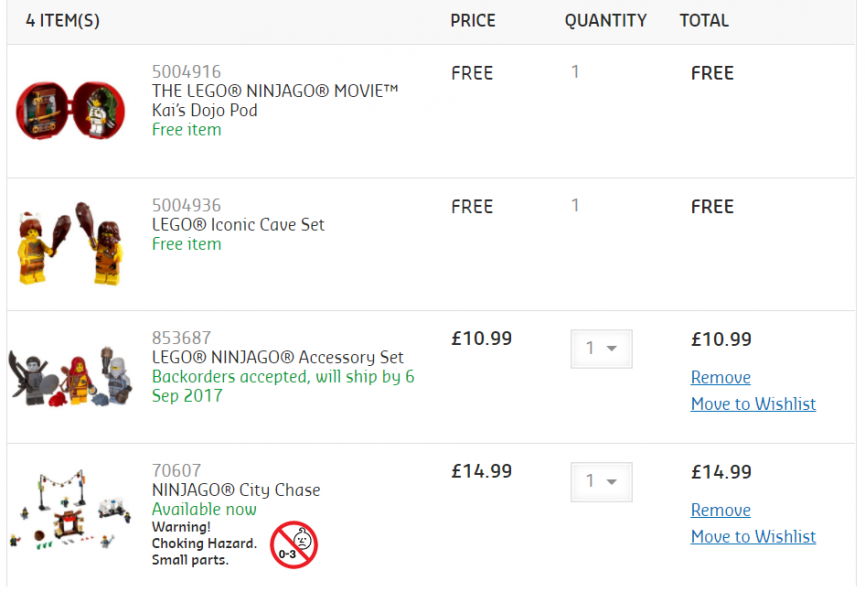Click NINJAGO Accessory Set product image
The width and height of the screenshot is (865, 592).
71,376
